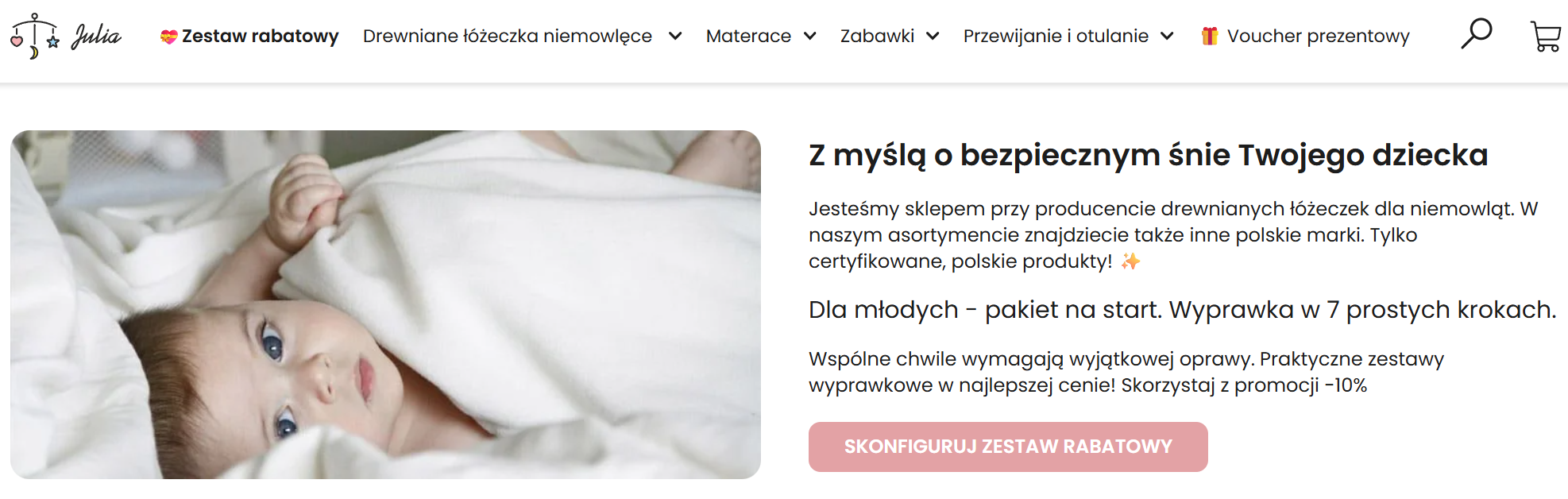Open Voucher prezentowy menu item

pyautogui.click(x=1305, y=36)
